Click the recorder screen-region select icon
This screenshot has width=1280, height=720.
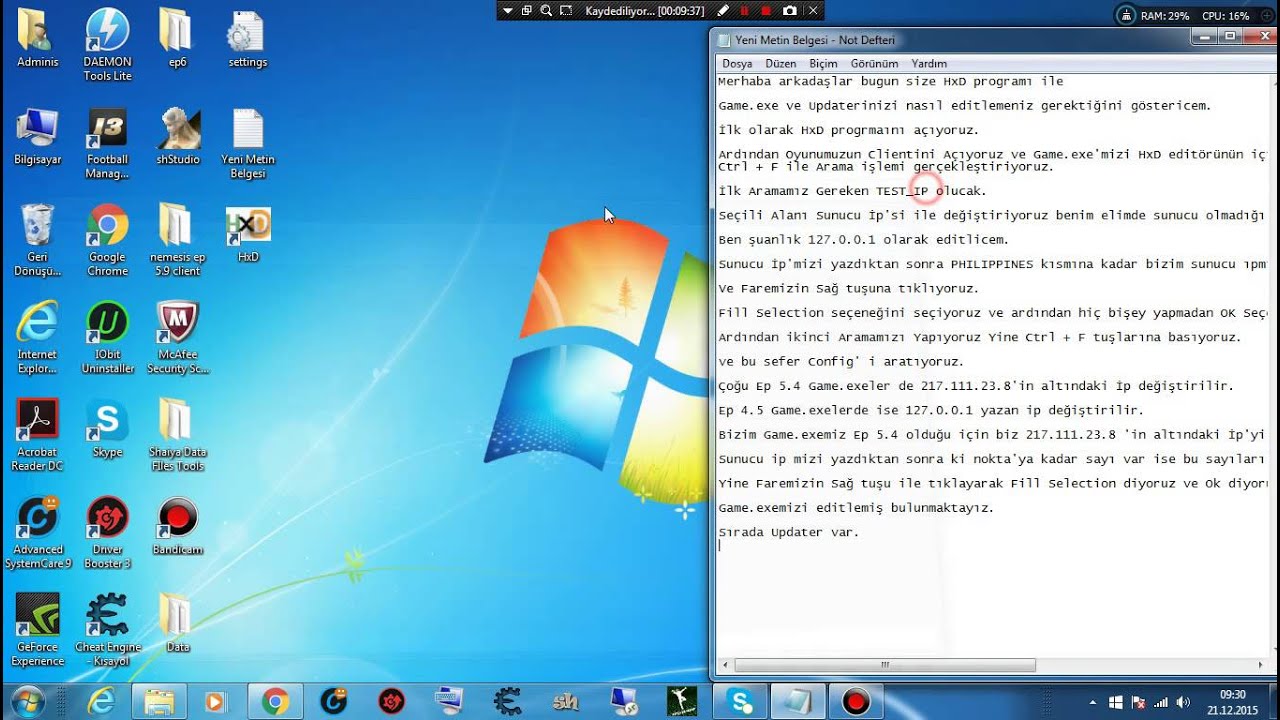coord(566,11)
